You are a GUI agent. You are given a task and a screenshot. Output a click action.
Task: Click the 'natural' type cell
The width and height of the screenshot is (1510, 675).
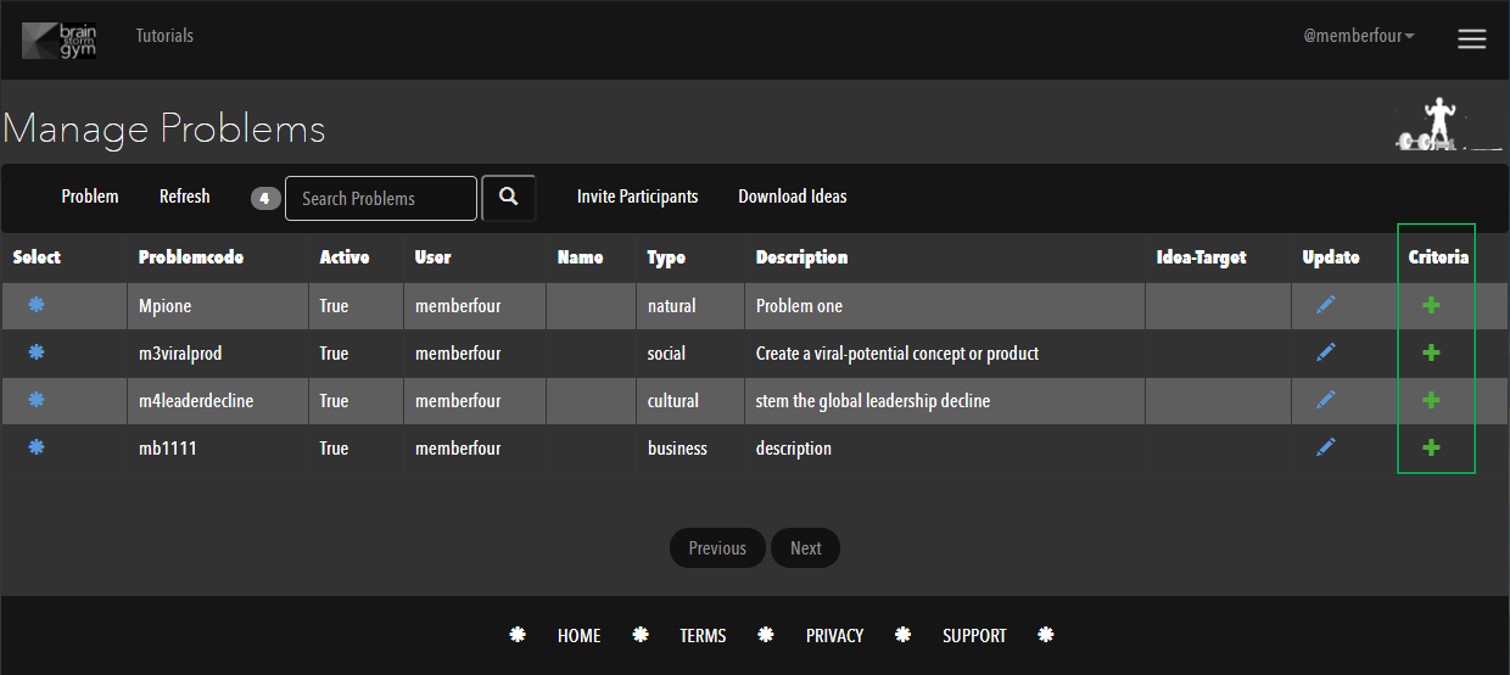click(x=671, y=306)
